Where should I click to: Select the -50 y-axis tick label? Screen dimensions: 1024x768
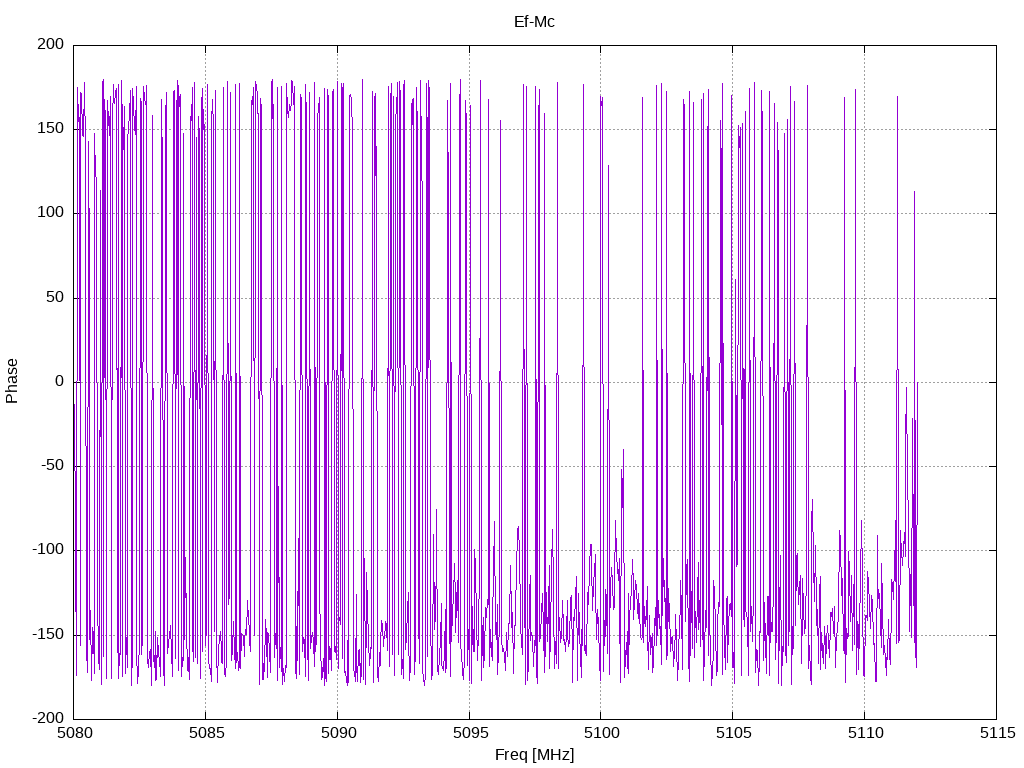click(x=52, y=466)
